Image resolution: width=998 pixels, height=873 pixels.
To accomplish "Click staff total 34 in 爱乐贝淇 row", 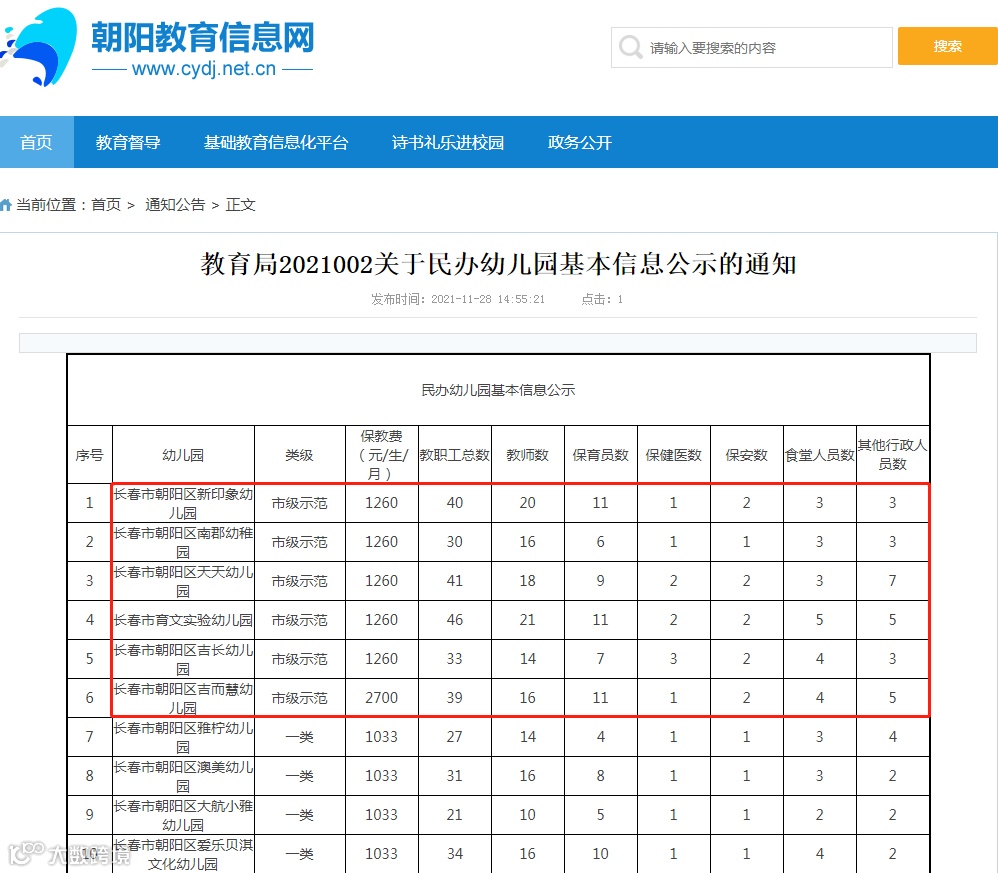I will pos(454,854).
